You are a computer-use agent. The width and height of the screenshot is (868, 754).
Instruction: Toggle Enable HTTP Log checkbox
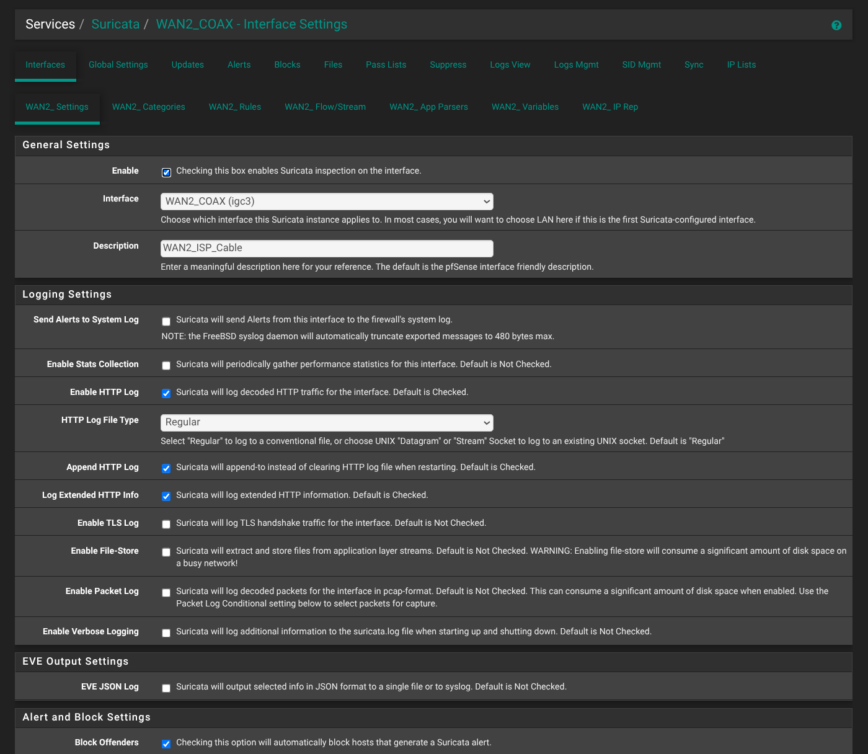tap(166, 393)
